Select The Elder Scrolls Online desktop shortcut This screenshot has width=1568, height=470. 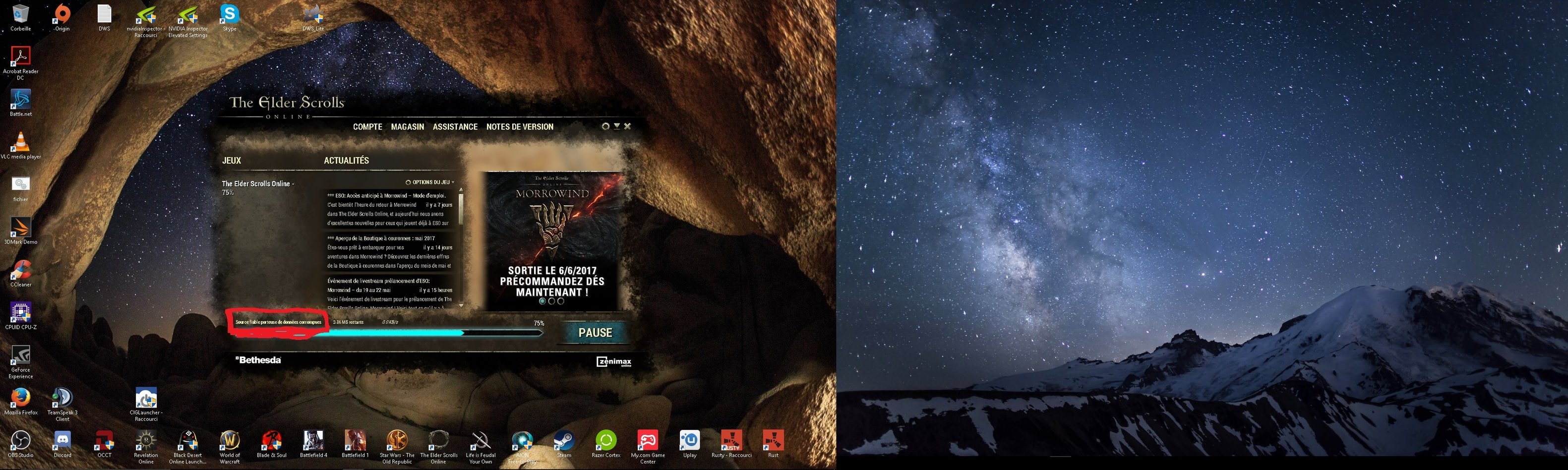[x=438, y=448]
